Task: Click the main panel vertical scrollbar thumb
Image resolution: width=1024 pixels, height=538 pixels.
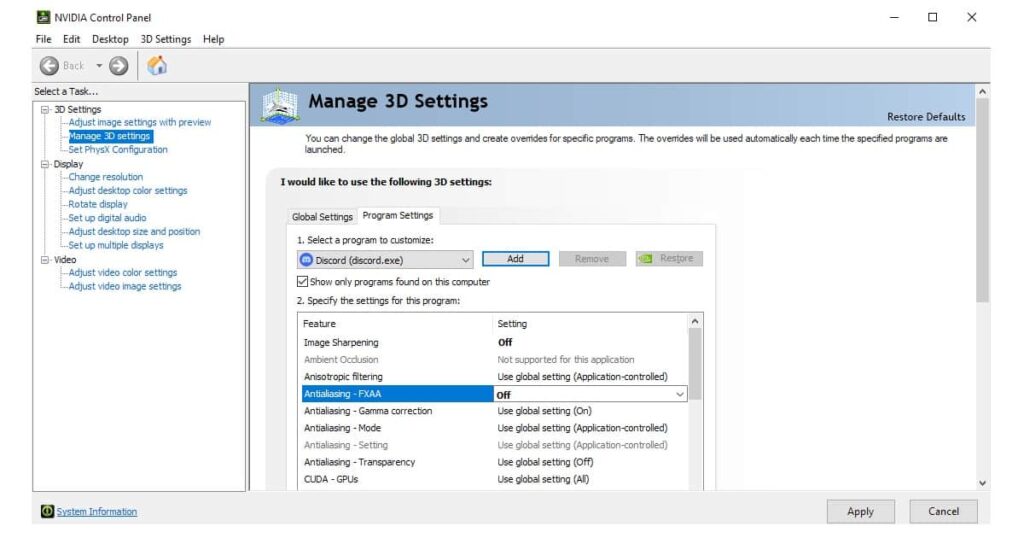Action: [983, 201]
